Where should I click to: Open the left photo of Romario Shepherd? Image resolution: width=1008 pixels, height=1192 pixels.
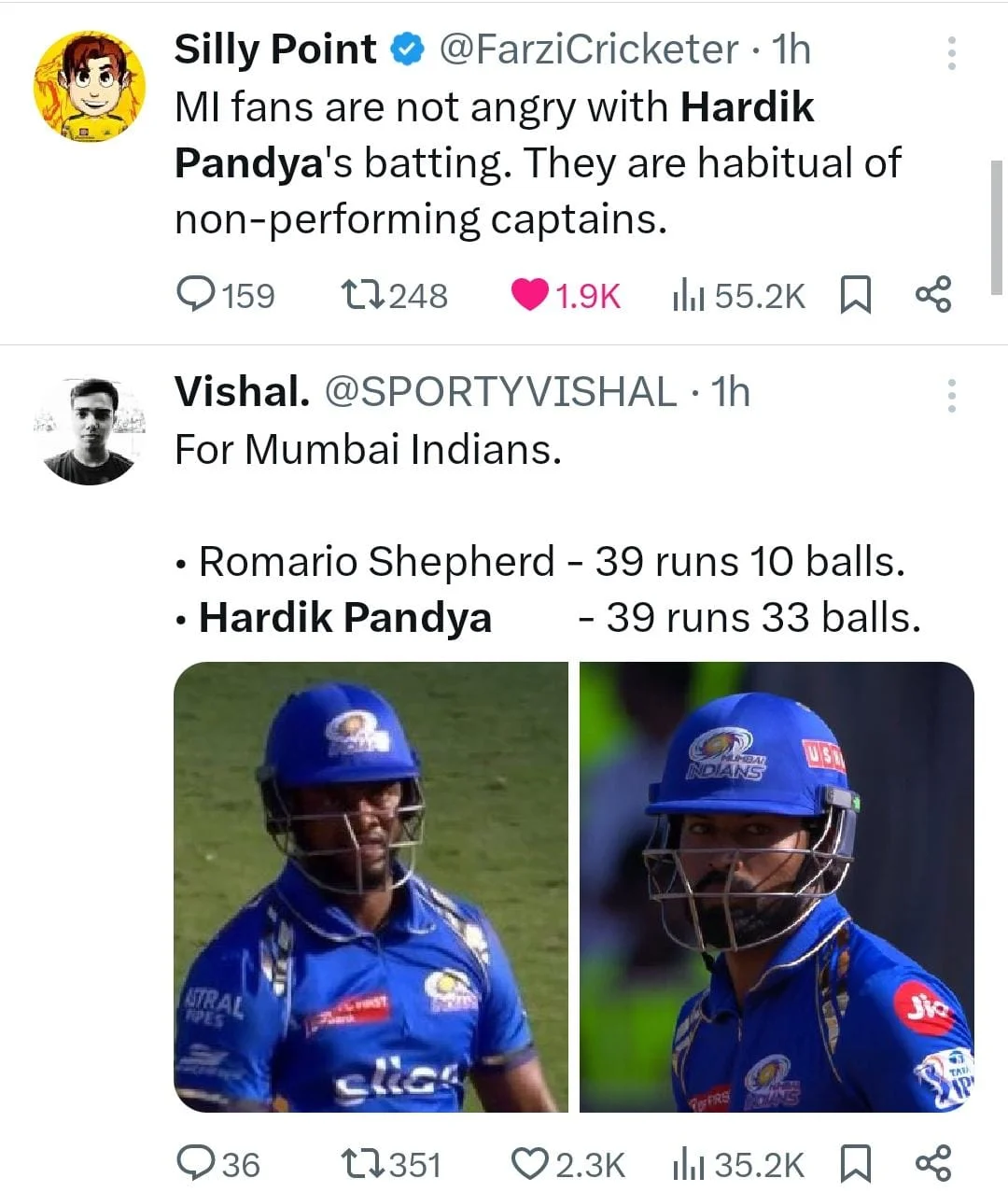pos(371,887)
